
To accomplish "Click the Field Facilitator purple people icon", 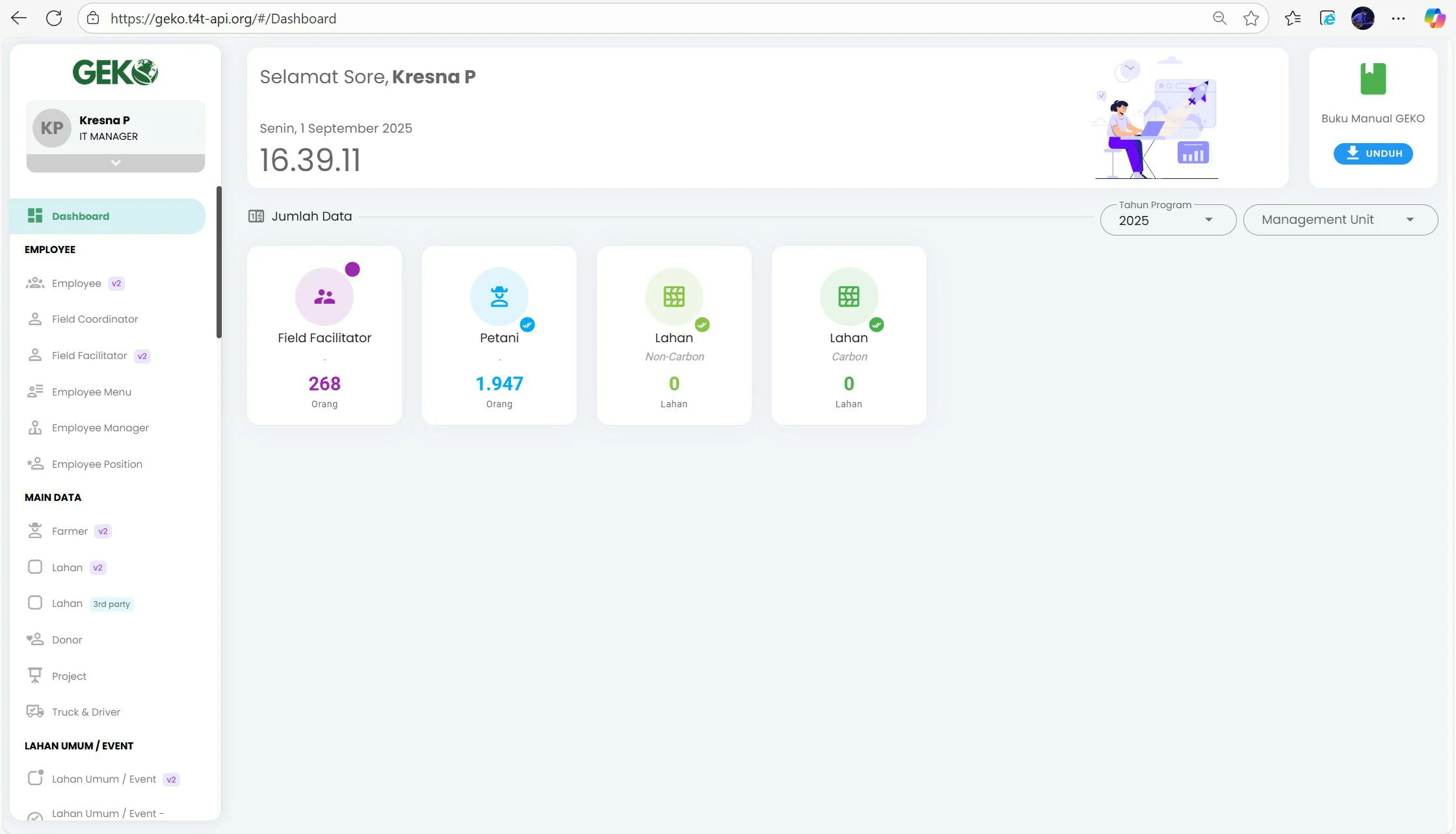I will (324, 297).
